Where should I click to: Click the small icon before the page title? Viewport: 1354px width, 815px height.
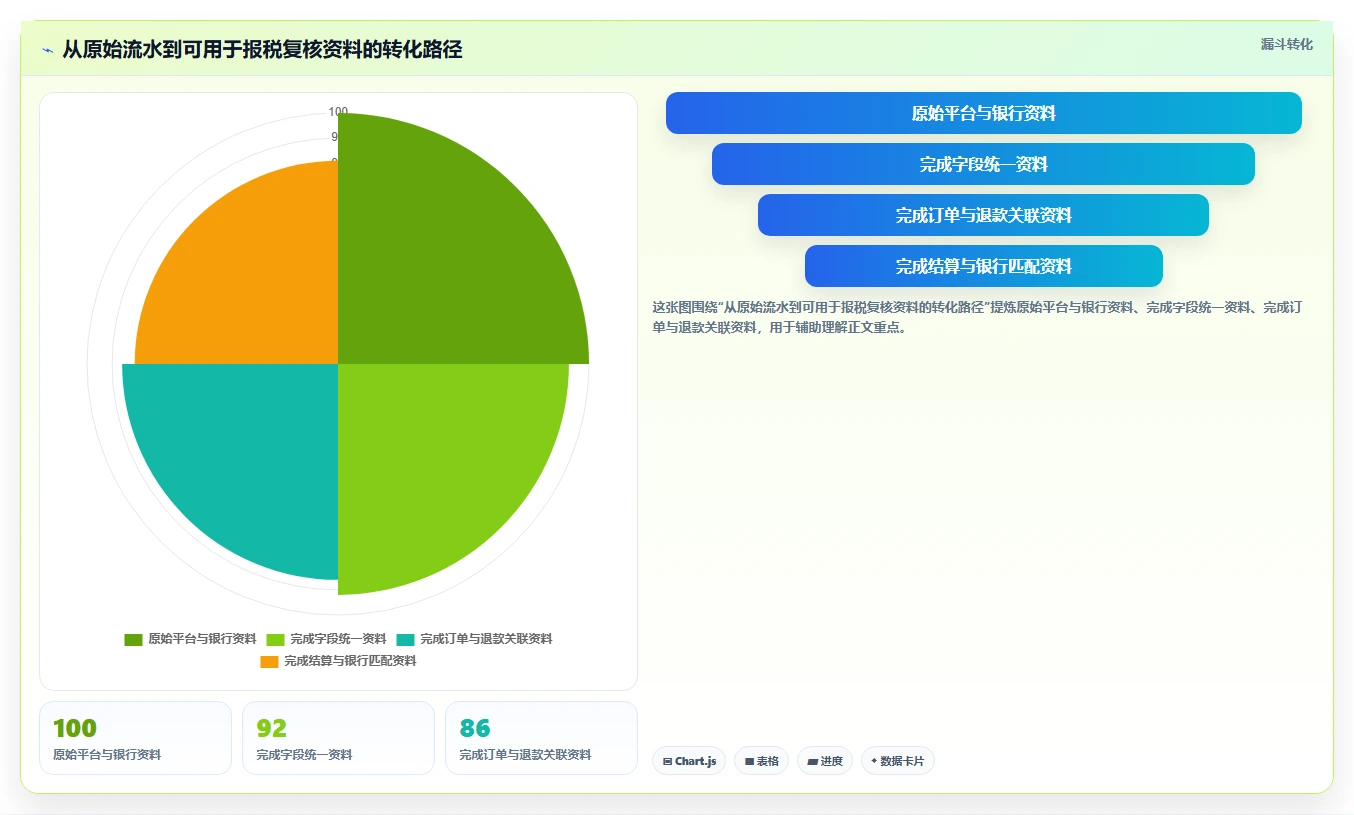pyautogui.click(x=47, y=50)
